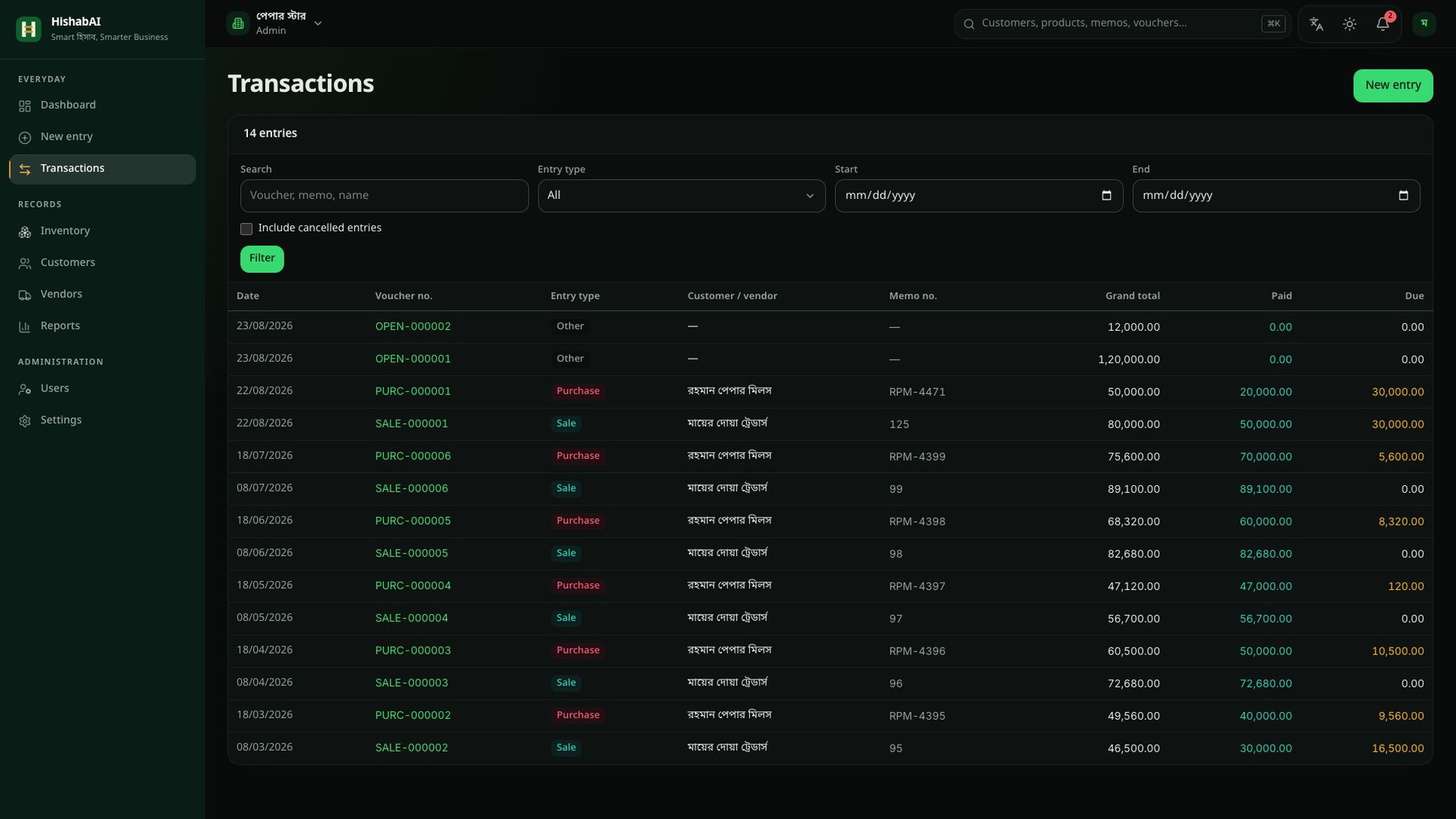This screenshot has height=819, width=1456.
Task: Open the notifications bell icon
Action: click(x=1383, y=24)
